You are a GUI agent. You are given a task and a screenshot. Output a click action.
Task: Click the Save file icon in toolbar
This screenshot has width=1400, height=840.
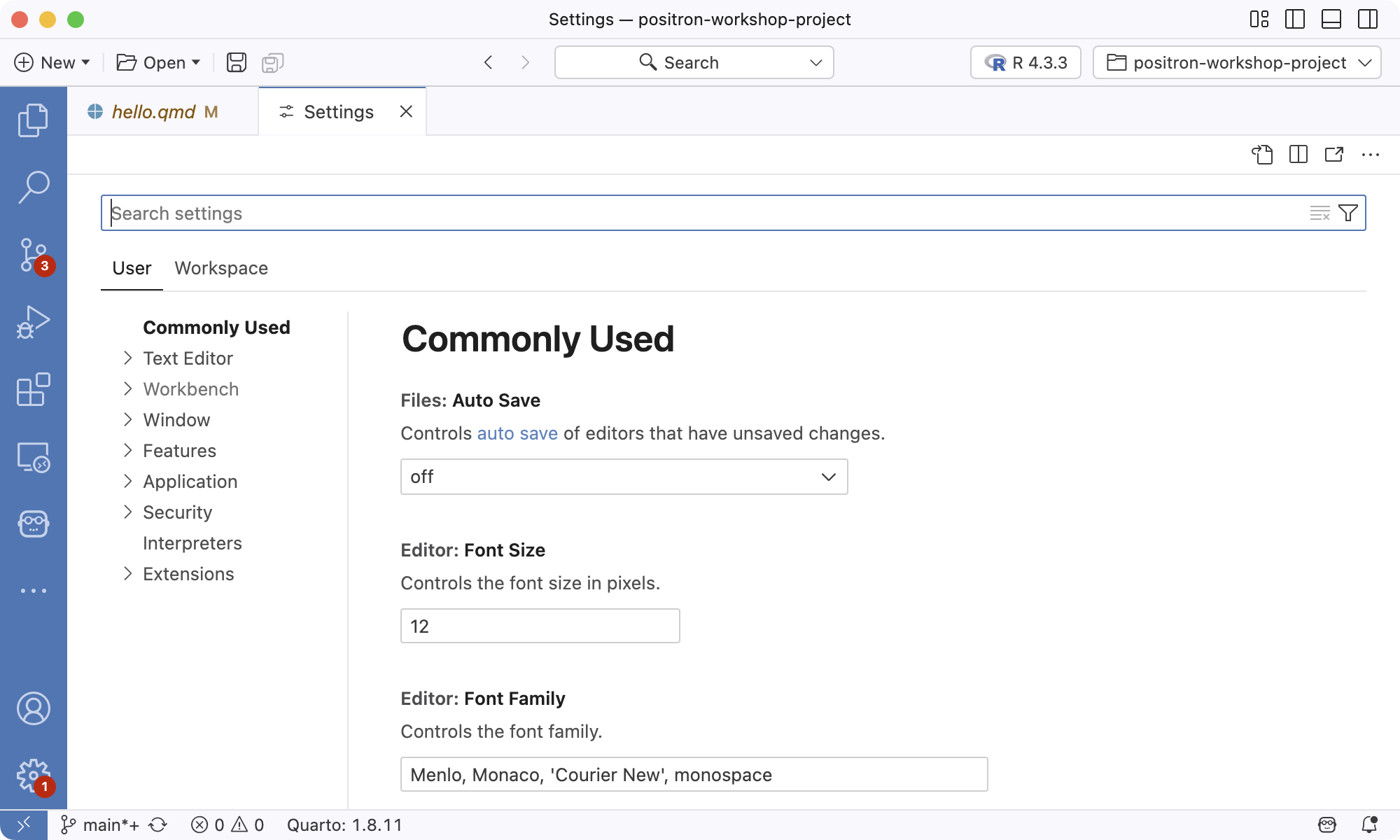237,62
